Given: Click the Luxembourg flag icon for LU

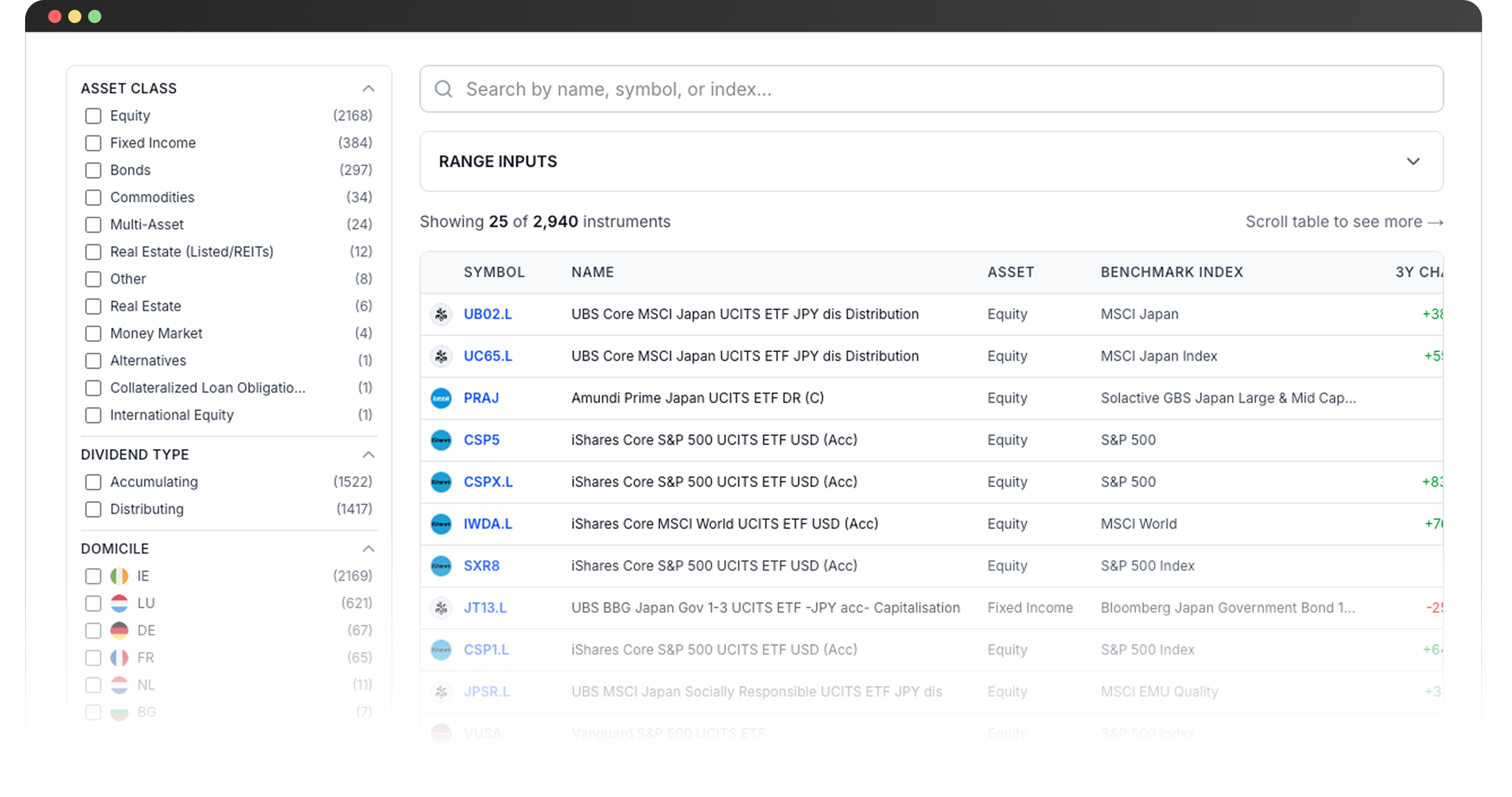Looking at the screenshot, I should click(119, 603).
